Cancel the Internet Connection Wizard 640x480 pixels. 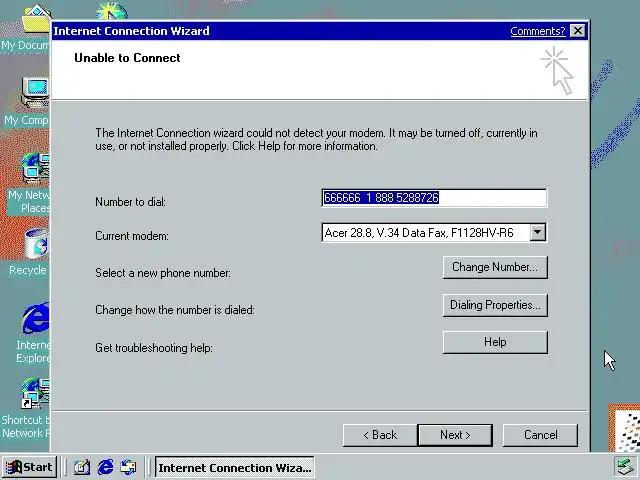tap(540, 435)
